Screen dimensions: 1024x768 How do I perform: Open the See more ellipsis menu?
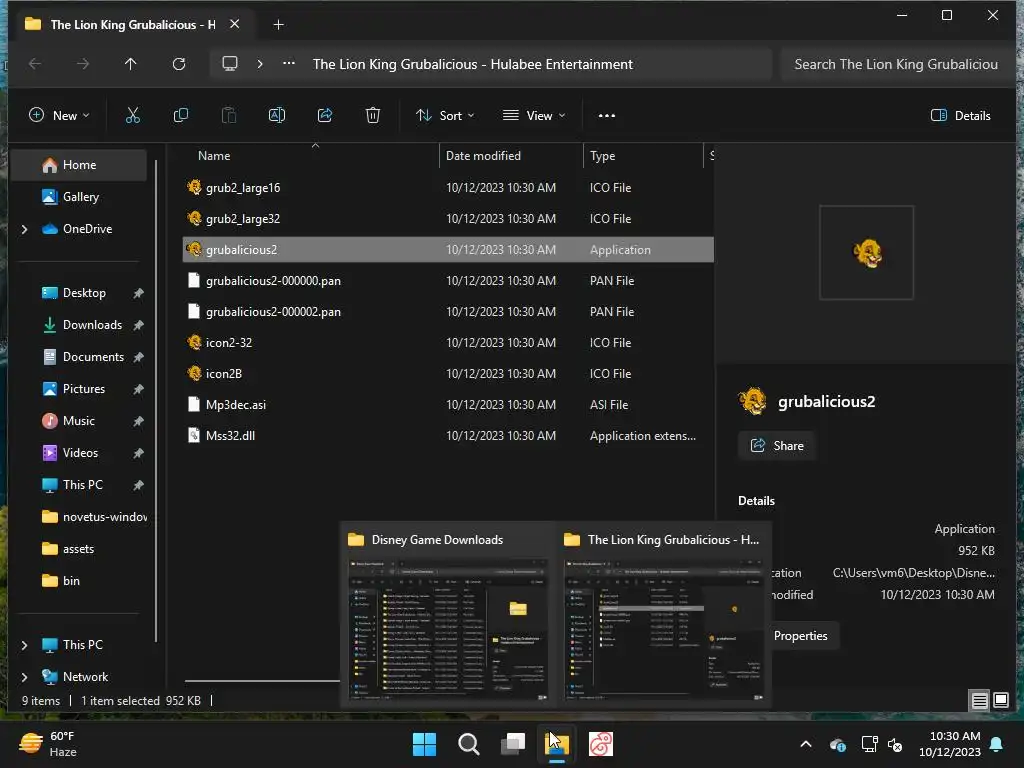(x=607, y=116)
